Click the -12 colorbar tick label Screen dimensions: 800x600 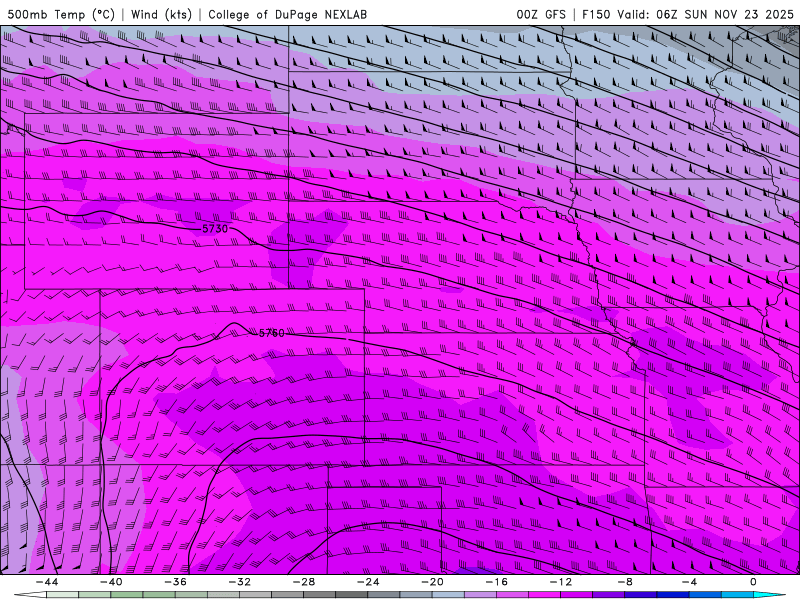[x=561, y=582]
